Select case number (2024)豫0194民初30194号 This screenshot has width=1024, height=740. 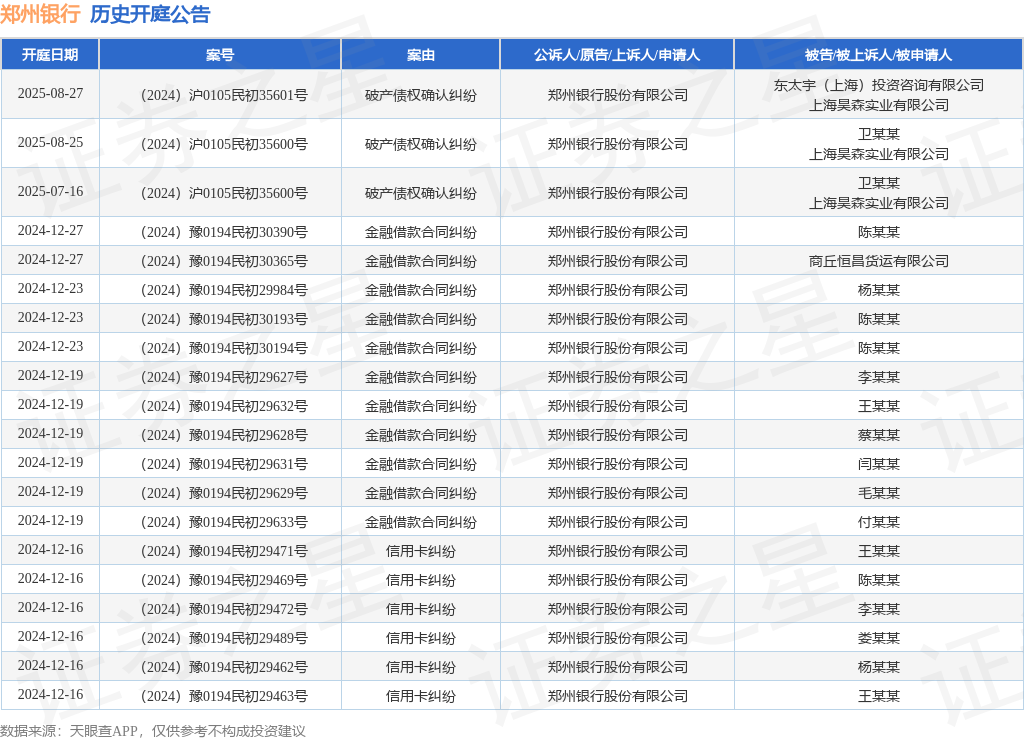tap(220, 348)
